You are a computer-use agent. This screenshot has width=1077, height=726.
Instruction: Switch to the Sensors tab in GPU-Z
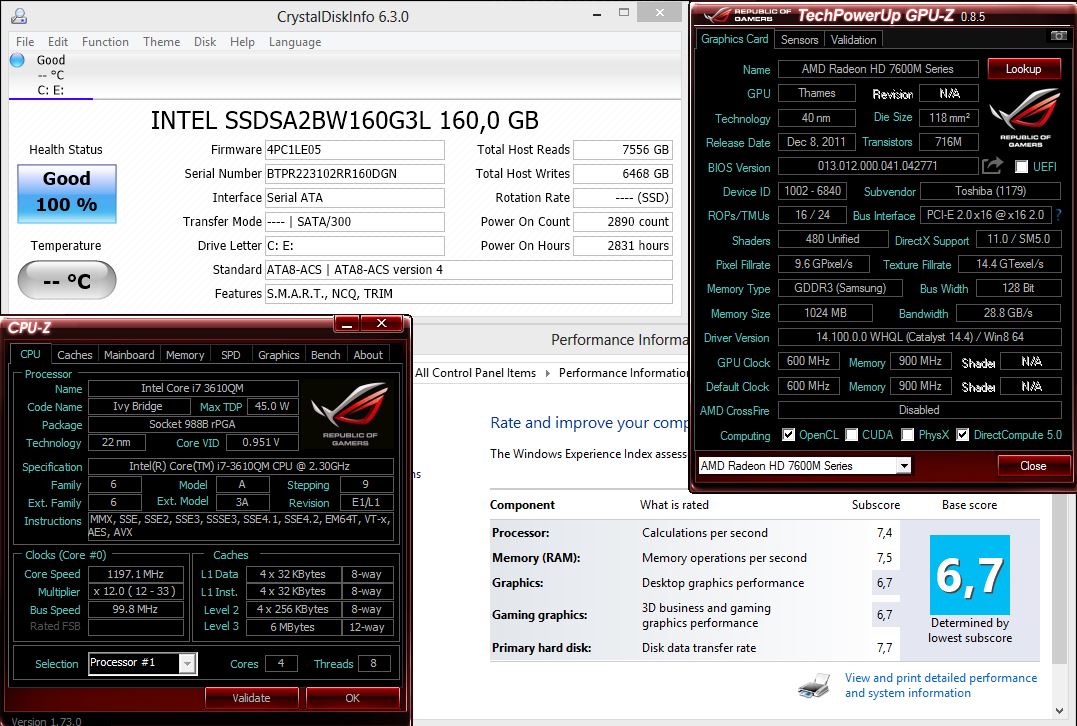pos(799,39)
